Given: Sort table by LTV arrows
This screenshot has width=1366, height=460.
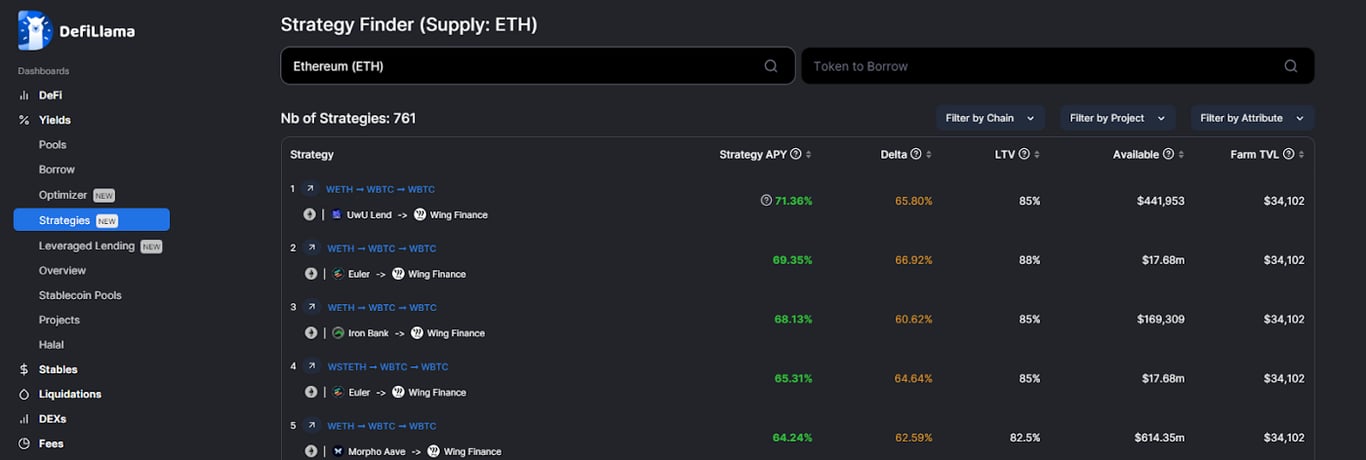Looking at the screenshot, I should click(1037, 155).
